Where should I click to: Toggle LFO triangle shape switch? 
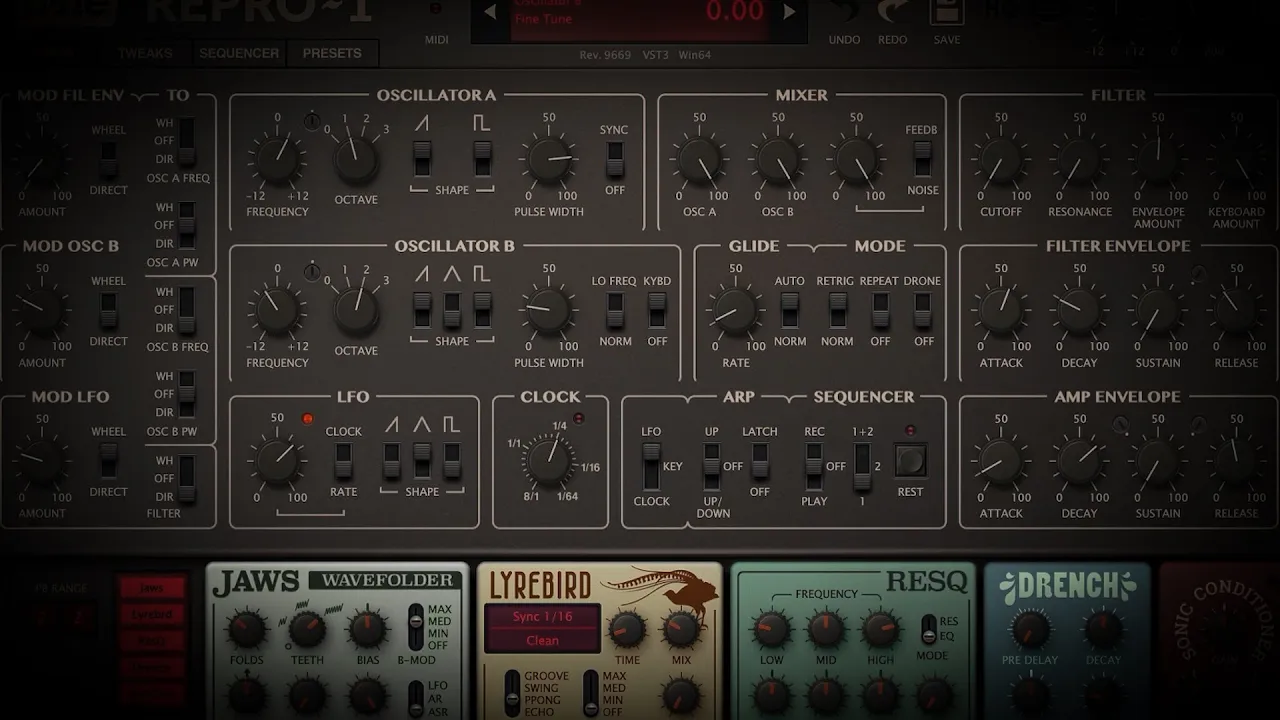pos(422,461)
